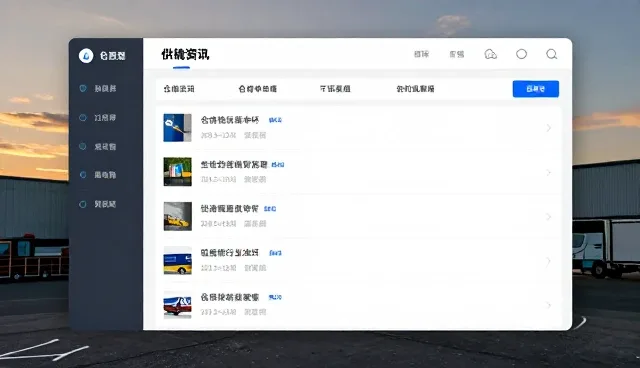Click the first gray text link in header

point(421,54)
